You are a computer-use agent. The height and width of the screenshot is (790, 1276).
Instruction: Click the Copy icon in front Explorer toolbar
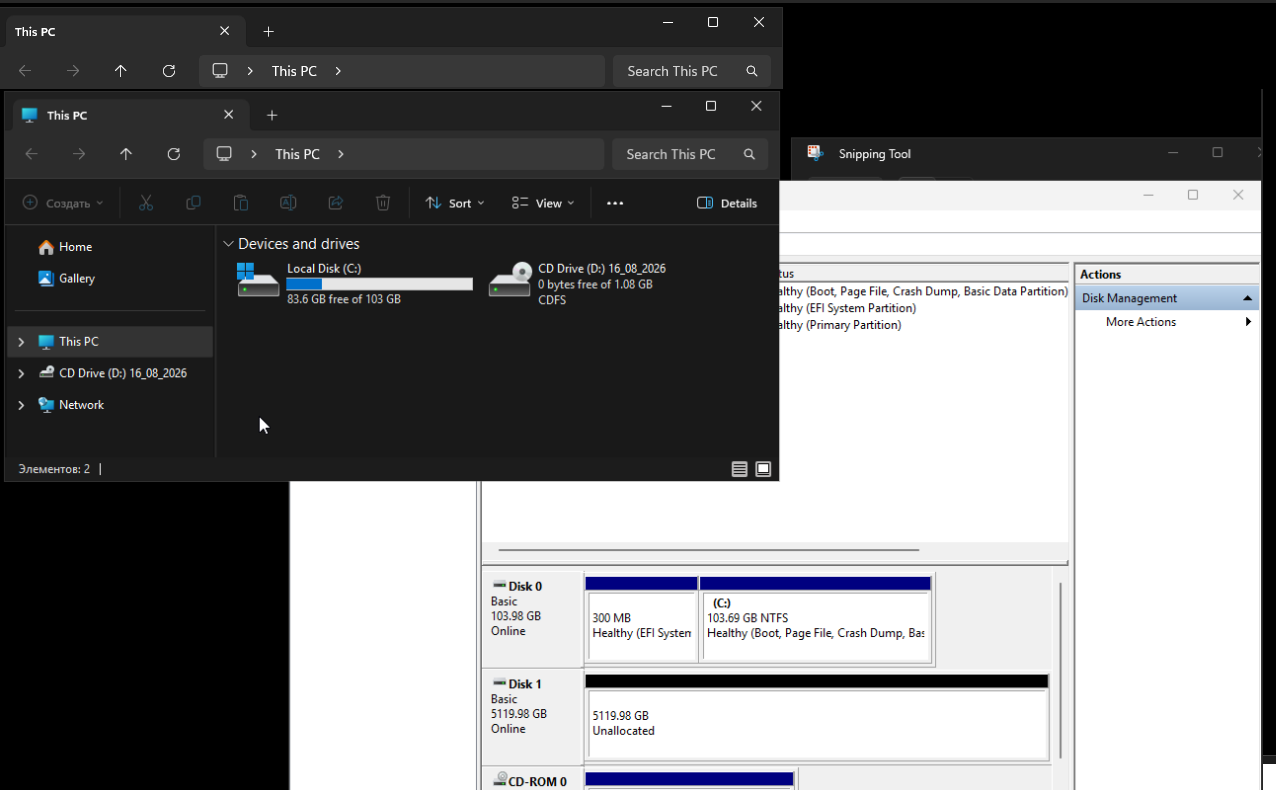193,203
